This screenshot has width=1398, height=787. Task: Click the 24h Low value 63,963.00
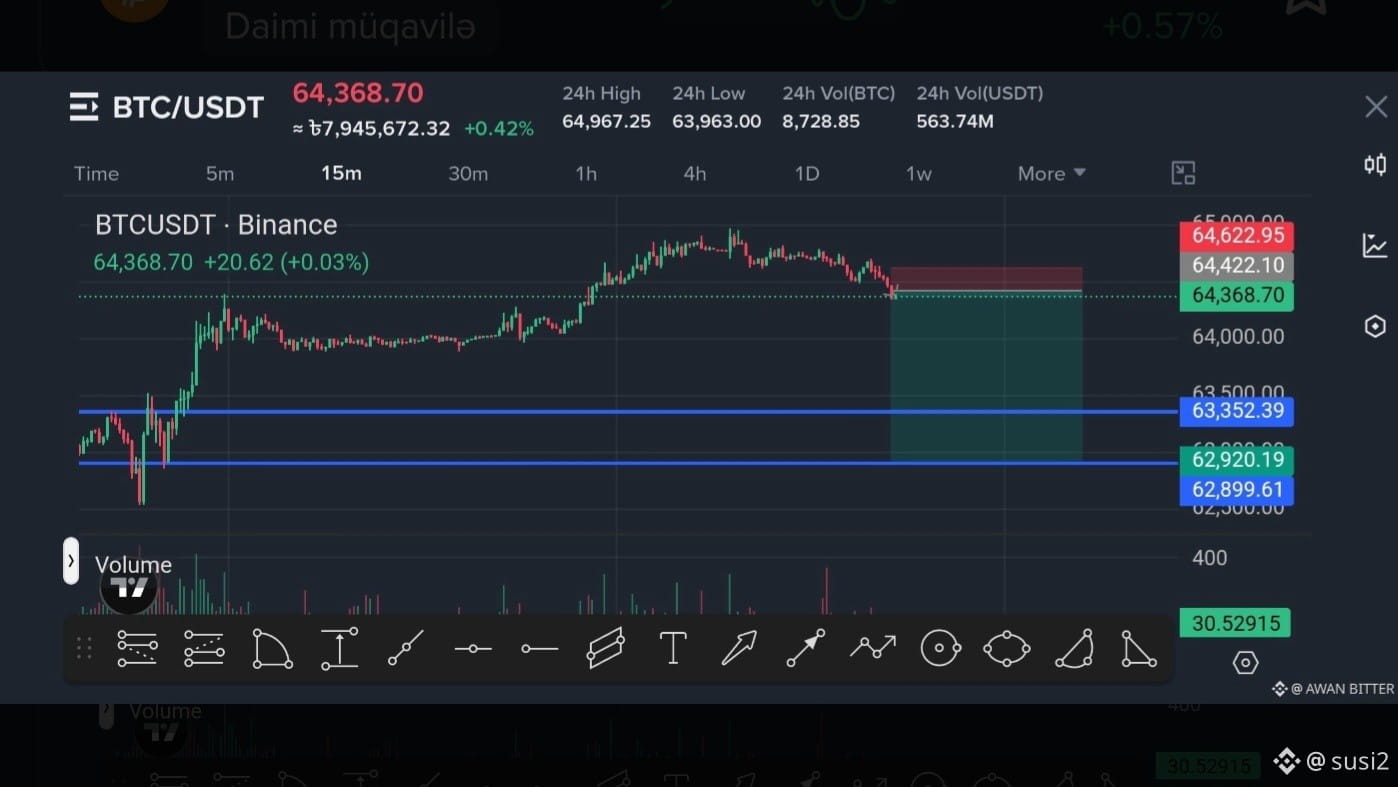[x=716, y=122]
